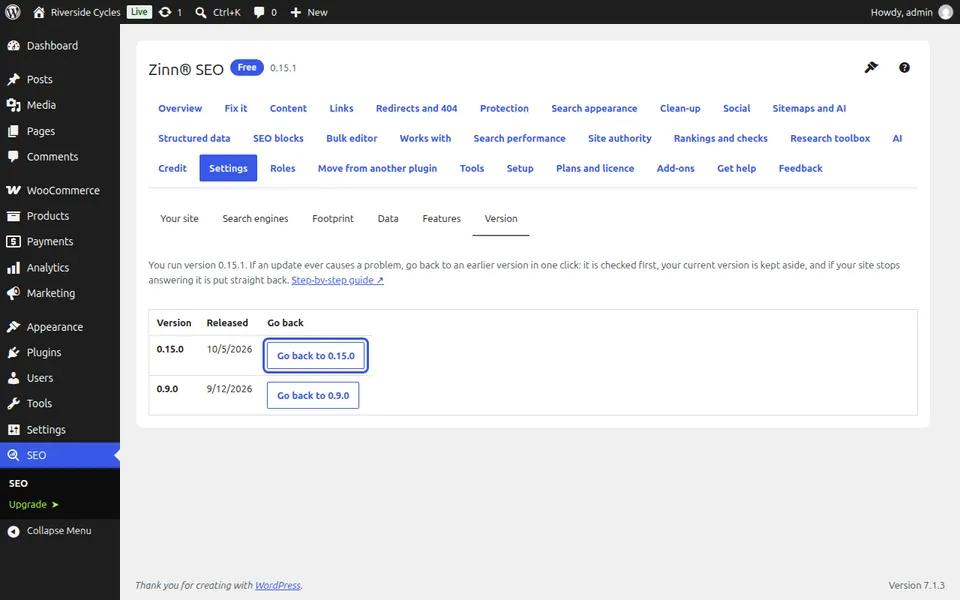
Task: Open the Your site tab
Action: [x=179, y=219]
